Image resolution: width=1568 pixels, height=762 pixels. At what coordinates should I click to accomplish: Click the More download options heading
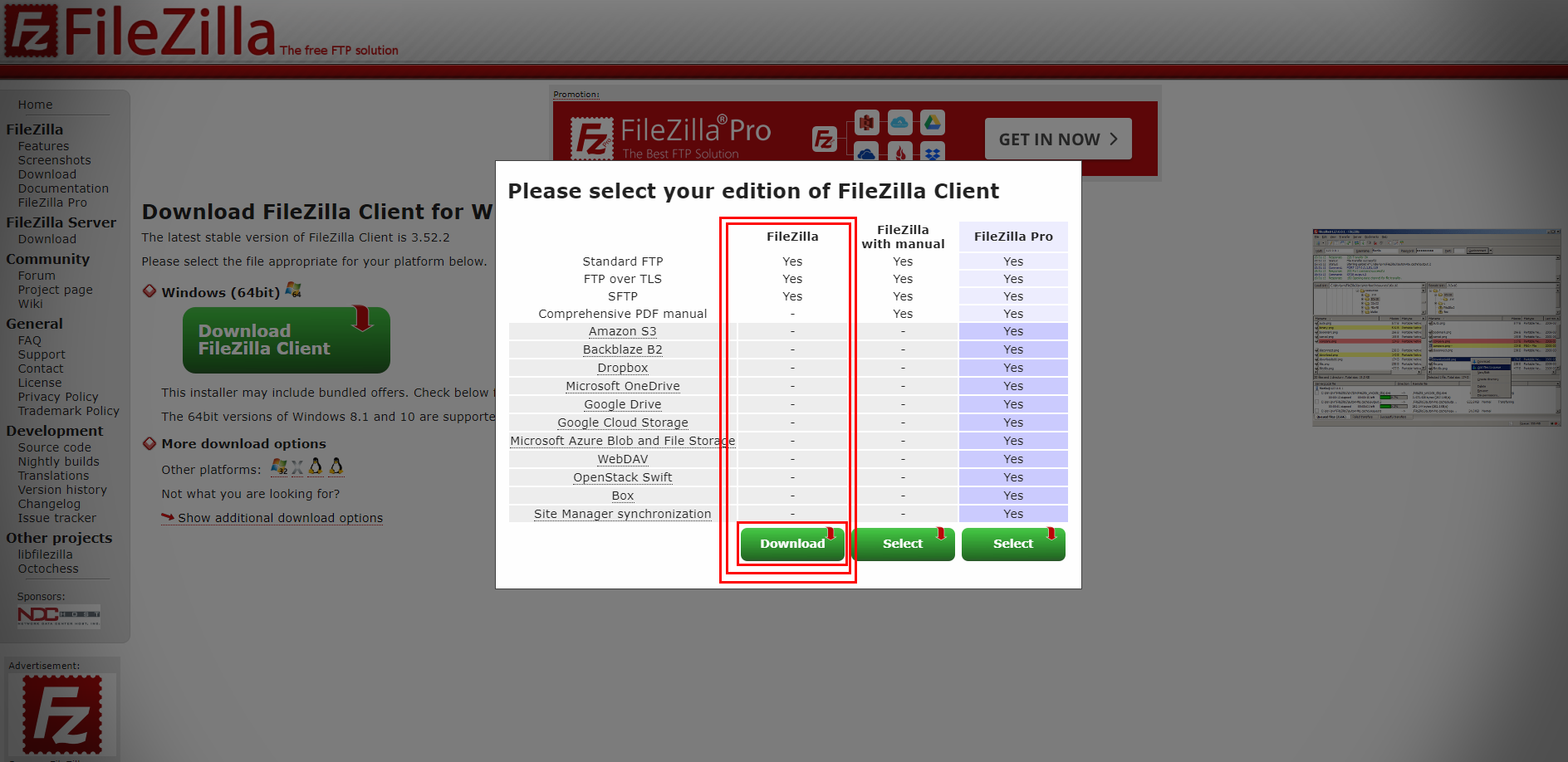click(x=243, y=444)
